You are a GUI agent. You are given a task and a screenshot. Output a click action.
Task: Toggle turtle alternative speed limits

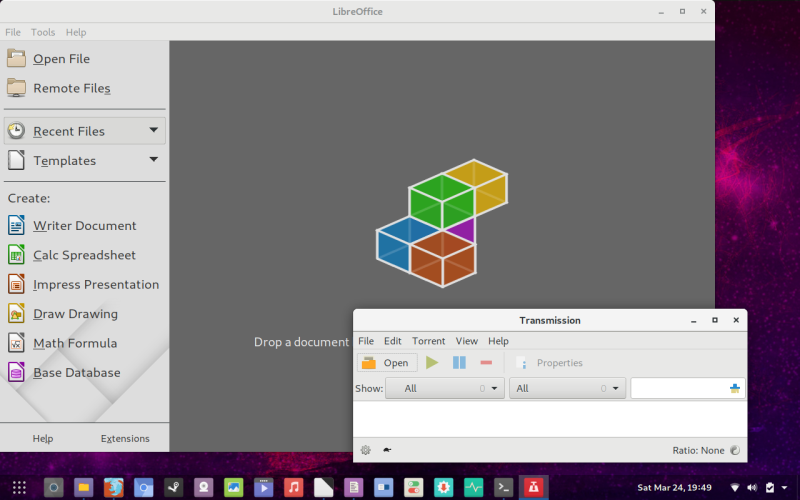pyautogui.click(x=387, y=450)
